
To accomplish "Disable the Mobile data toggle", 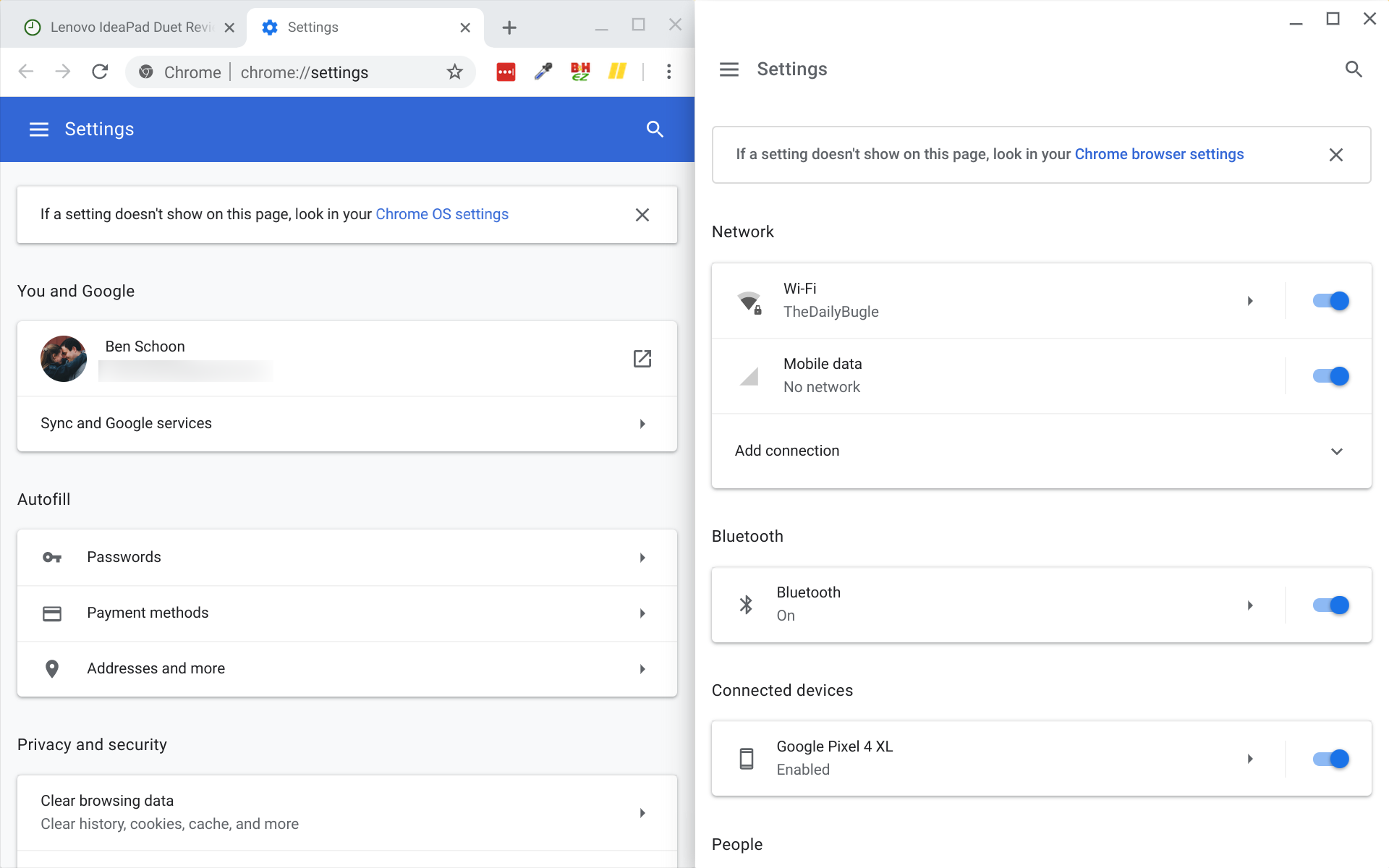I will (x=1330, y=376).
